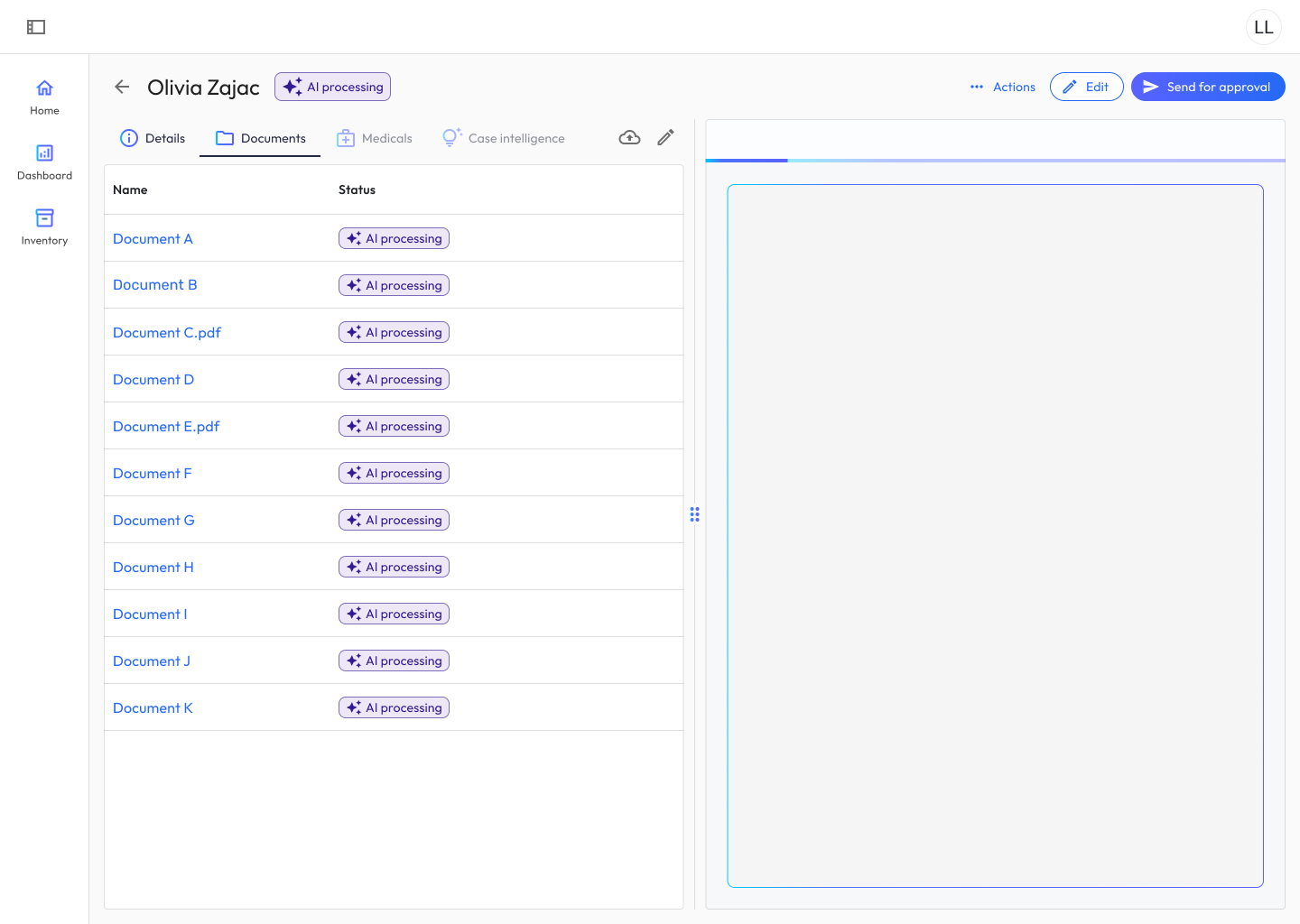Open Document C.pdf
Image resolution: width=1300 pixels, height=924 pixels.
click(x=166, y=332)
